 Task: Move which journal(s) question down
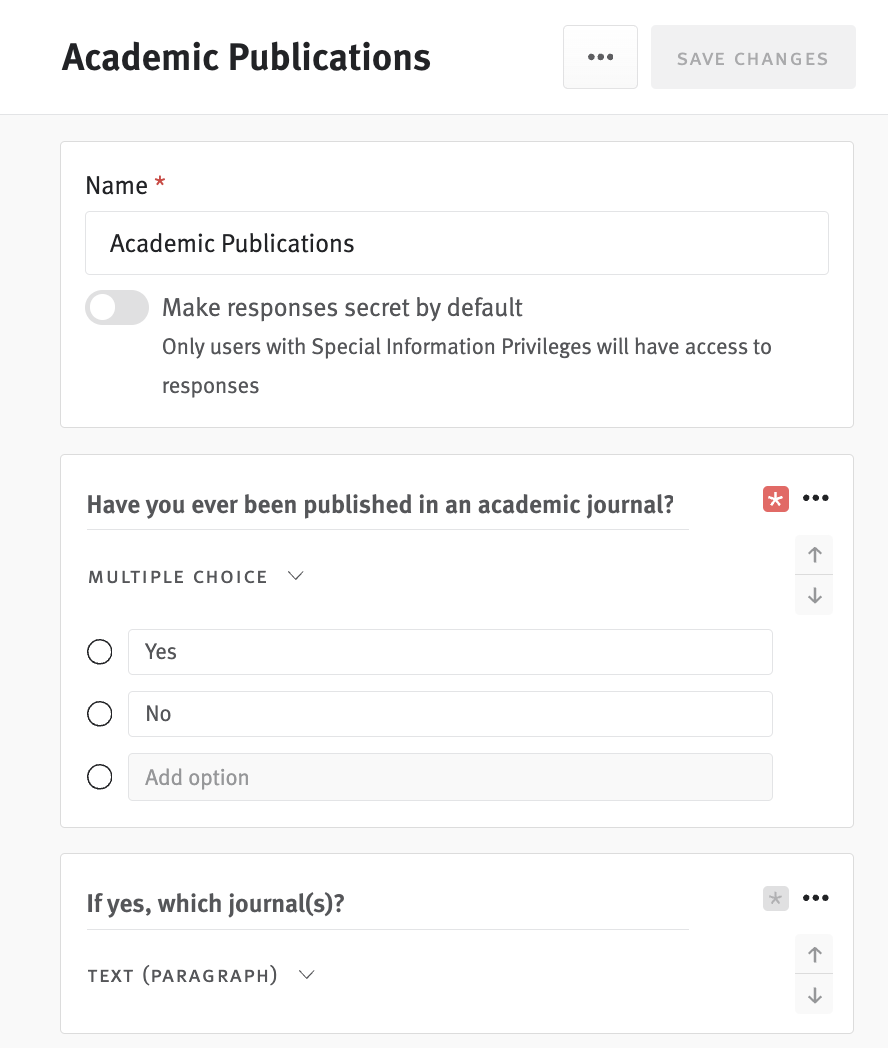point(814,995)
